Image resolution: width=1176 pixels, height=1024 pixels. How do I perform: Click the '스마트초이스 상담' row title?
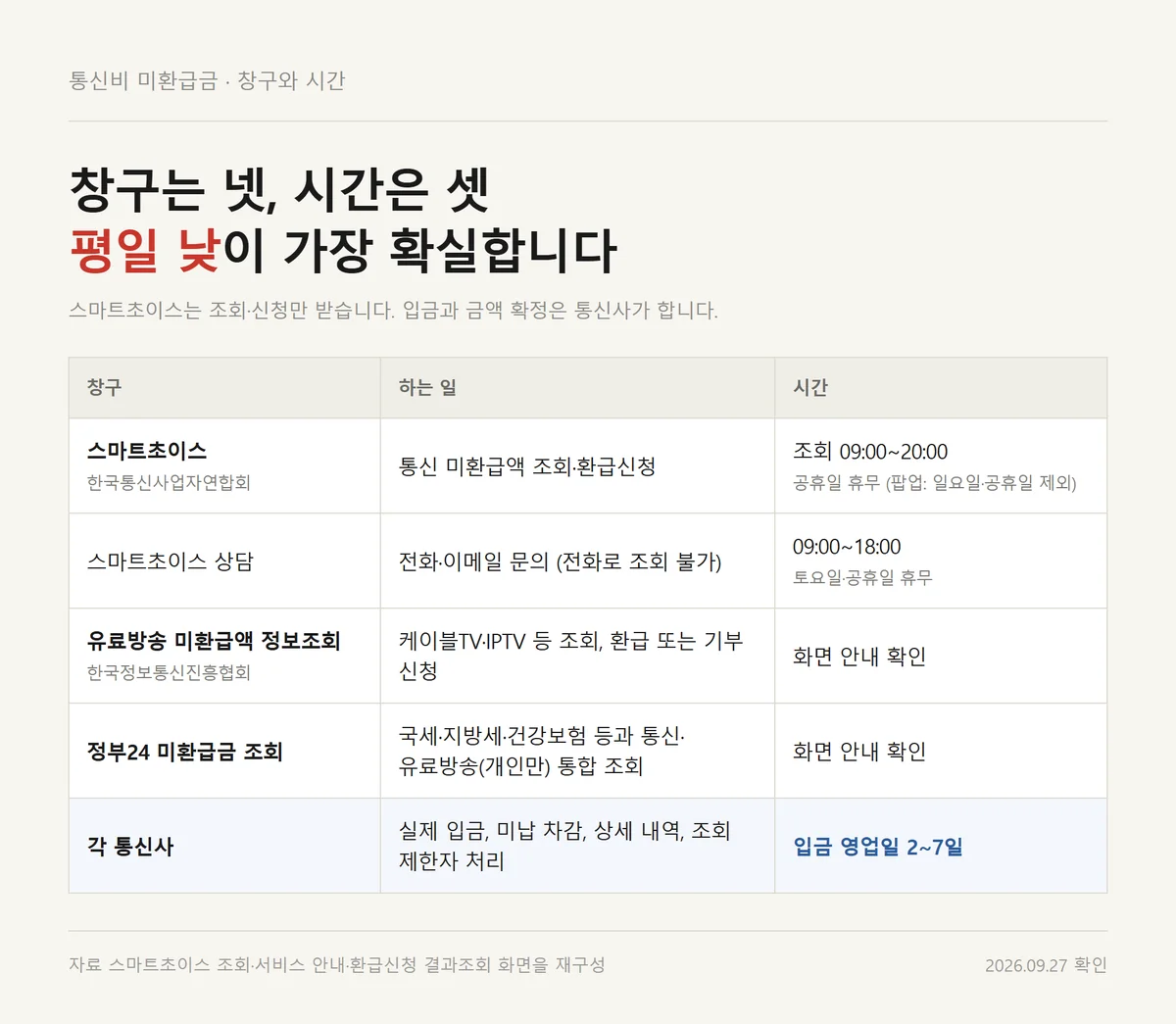click(x=171, y=561)
